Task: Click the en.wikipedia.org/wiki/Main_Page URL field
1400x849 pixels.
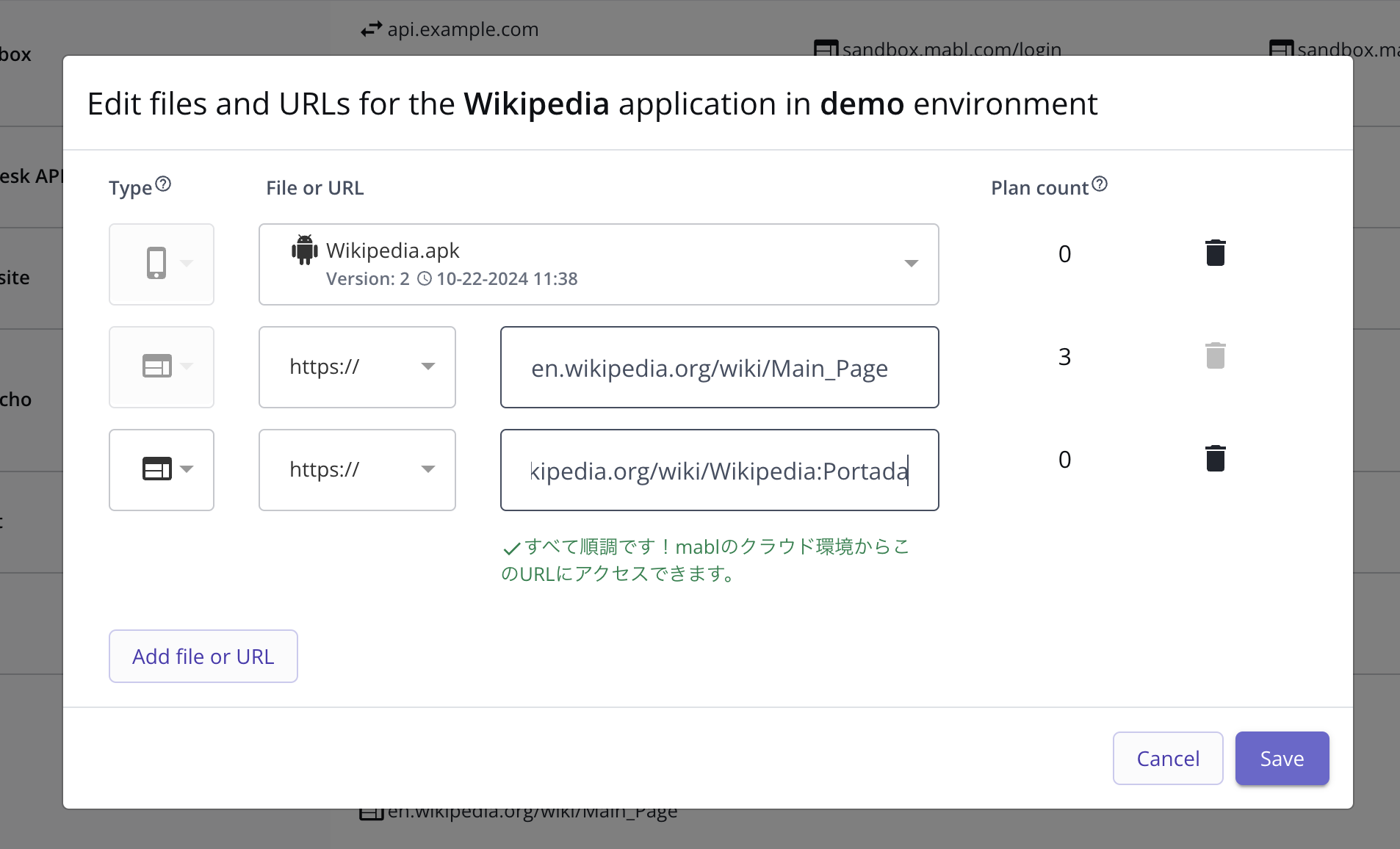Action: click(720, 367)
